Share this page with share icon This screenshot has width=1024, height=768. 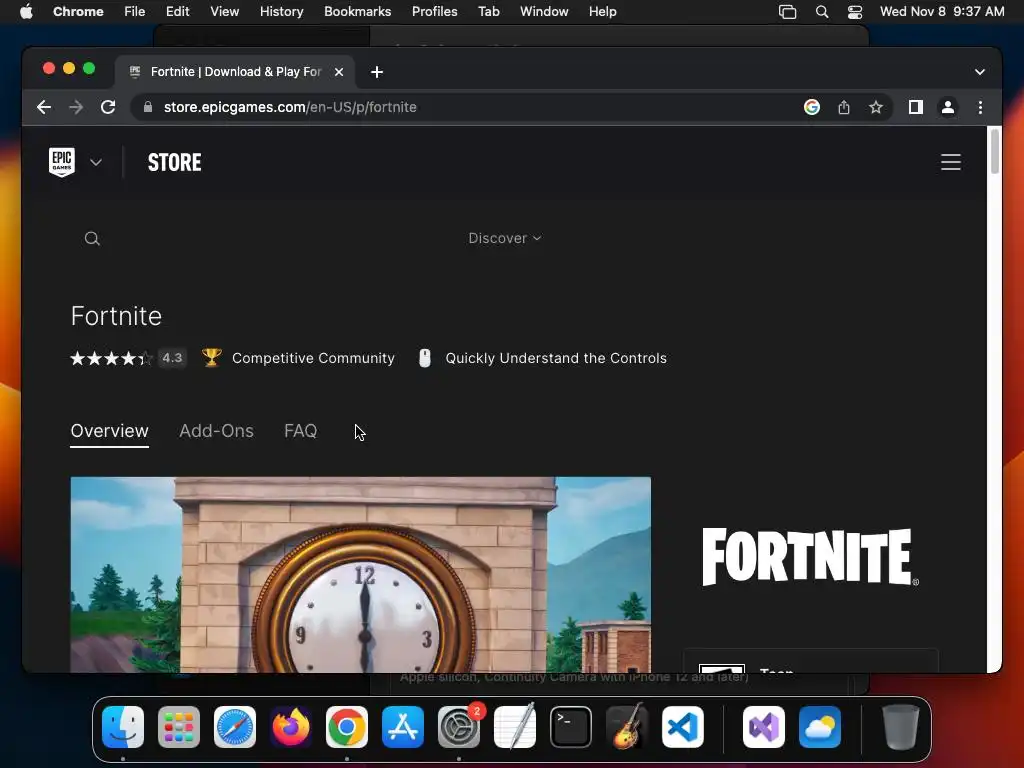[x=844, y=107]
